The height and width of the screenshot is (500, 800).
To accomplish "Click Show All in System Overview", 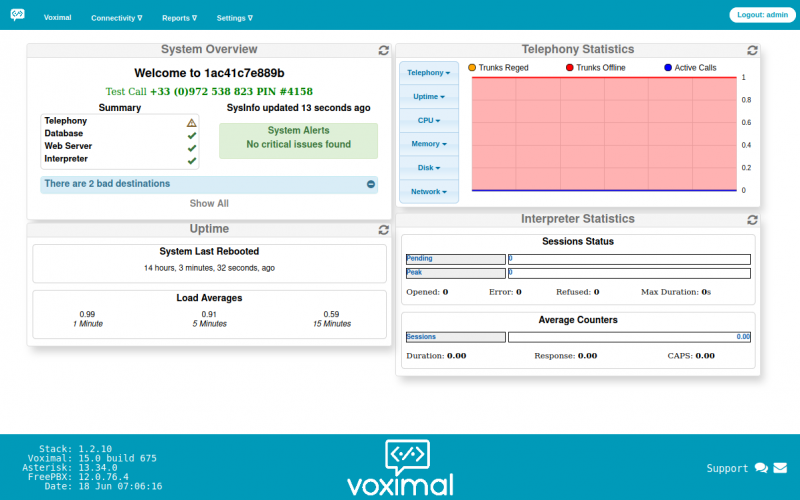I will coord(209,203).
